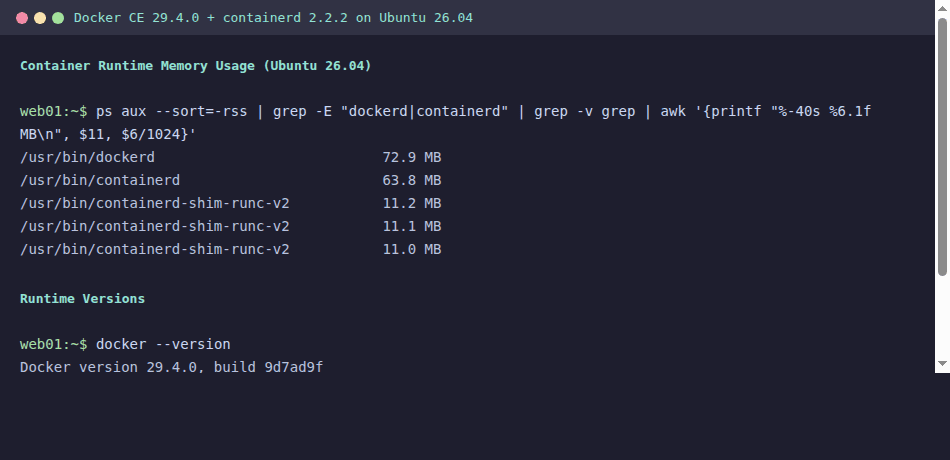This screenshot has width=950, height=460.
Task: Click the '72.9 MB' memory value
Action: tap(412, 158)
